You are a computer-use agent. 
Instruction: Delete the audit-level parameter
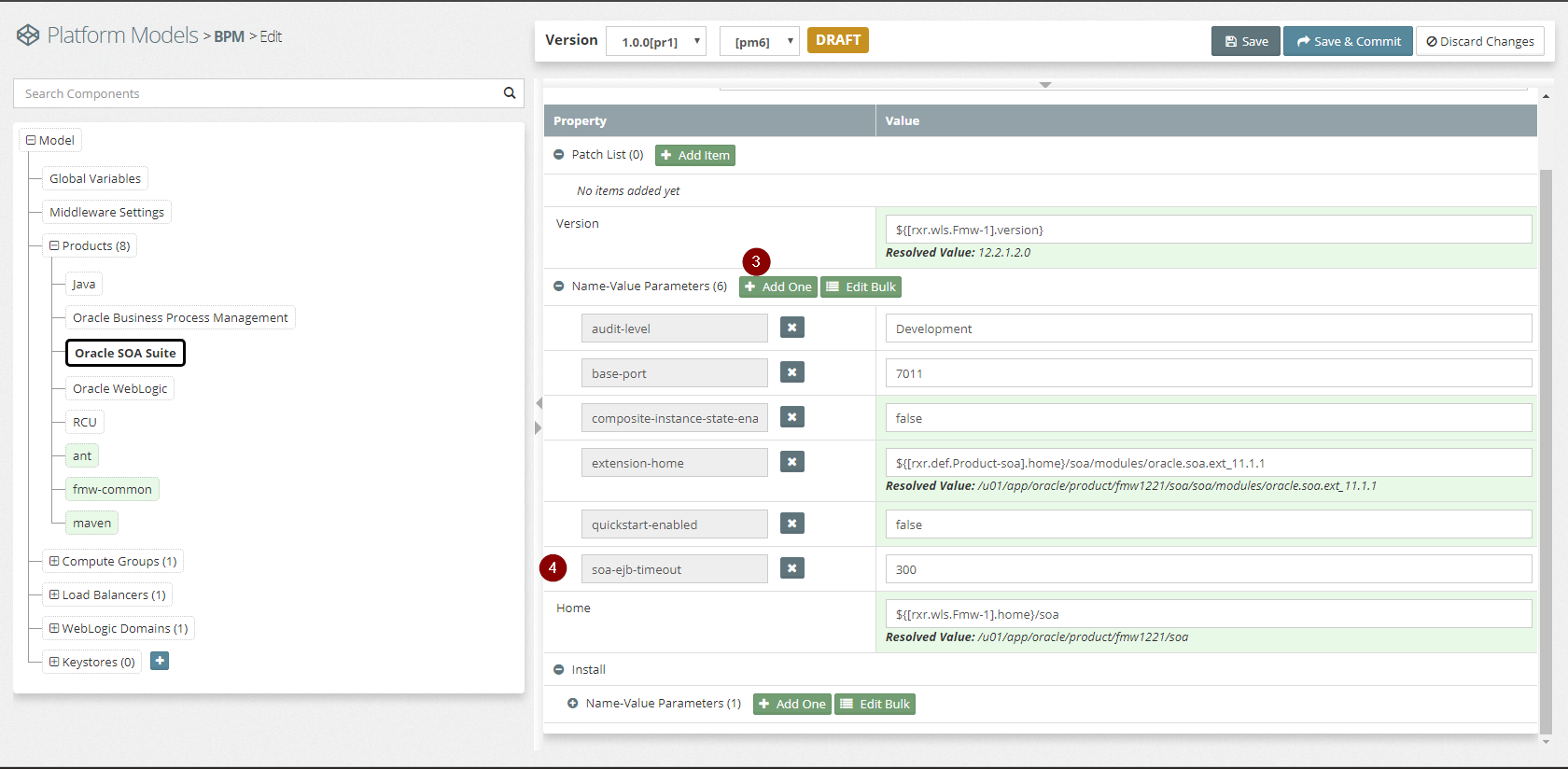click(791, 328)
